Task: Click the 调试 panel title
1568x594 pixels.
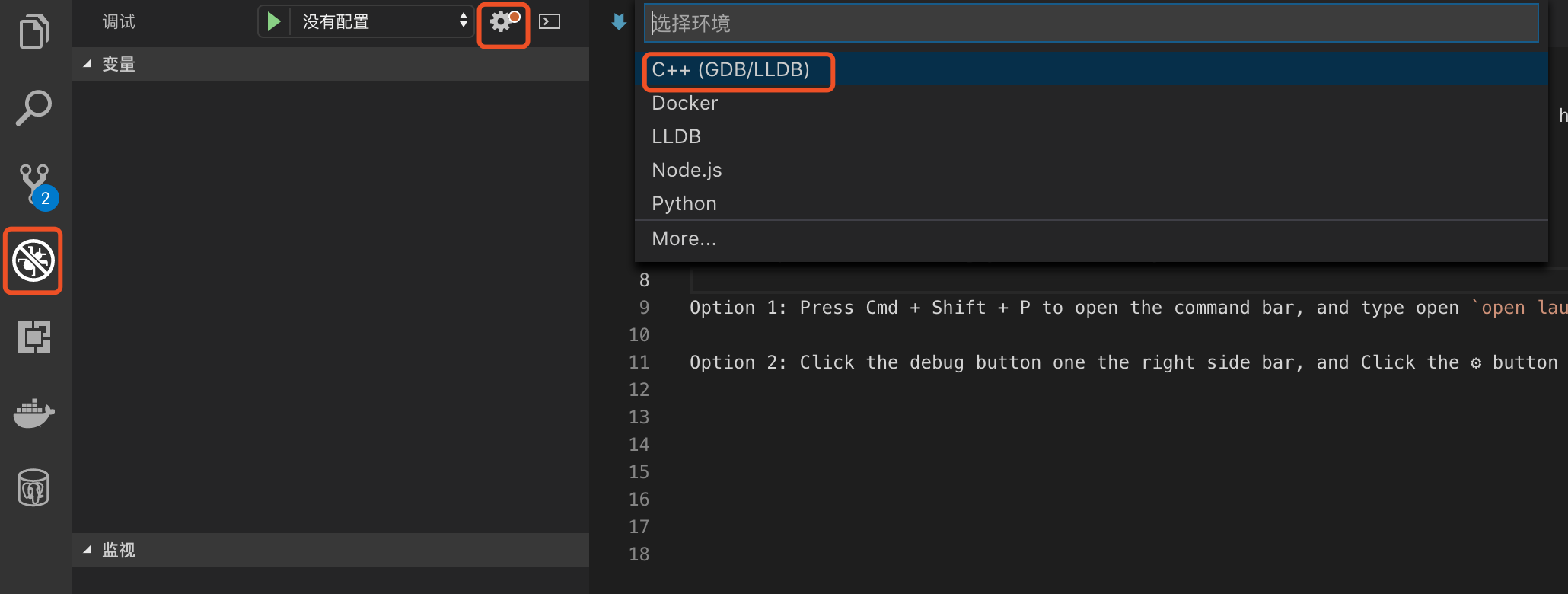Action: [x=119, y=21]
